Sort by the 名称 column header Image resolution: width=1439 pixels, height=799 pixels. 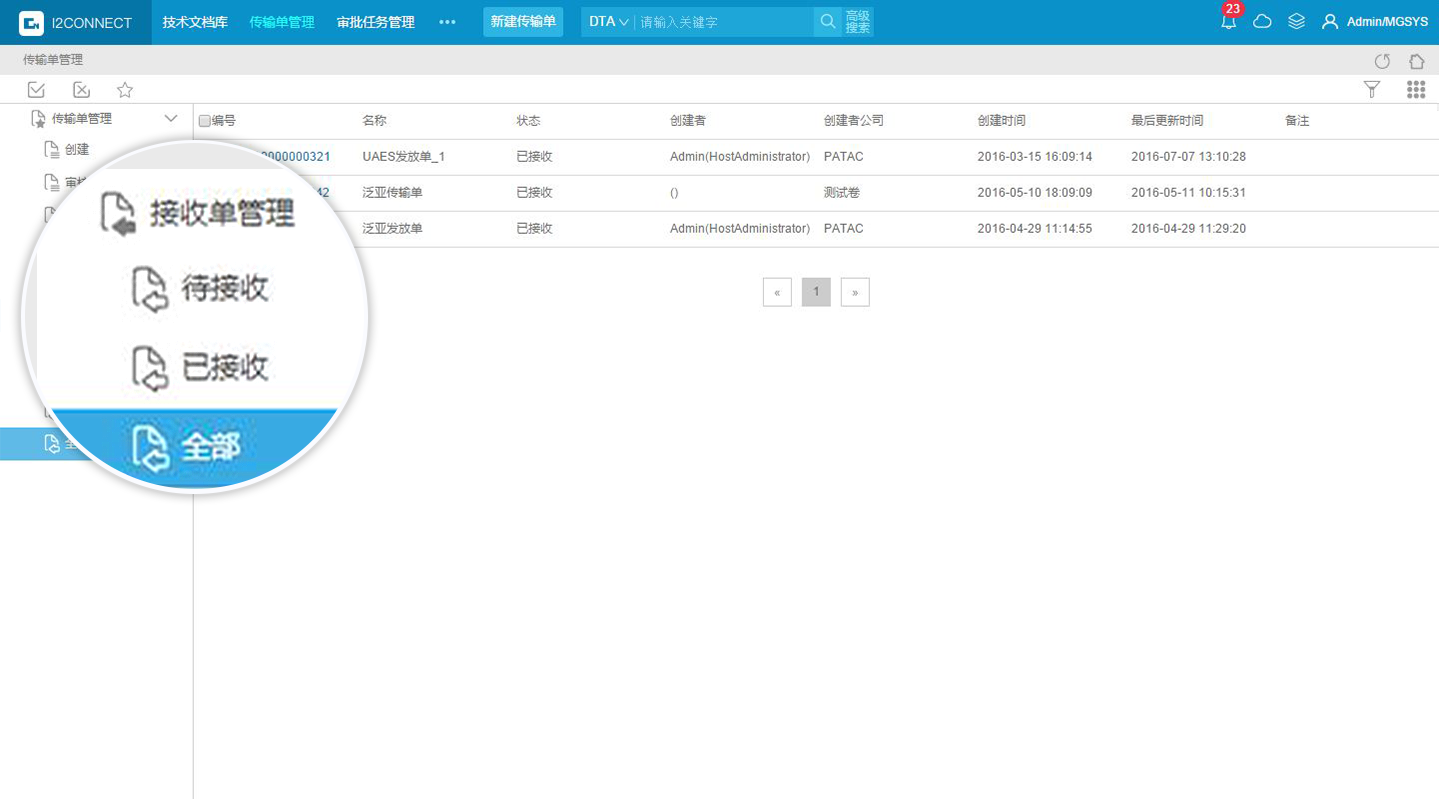[374, 121]
